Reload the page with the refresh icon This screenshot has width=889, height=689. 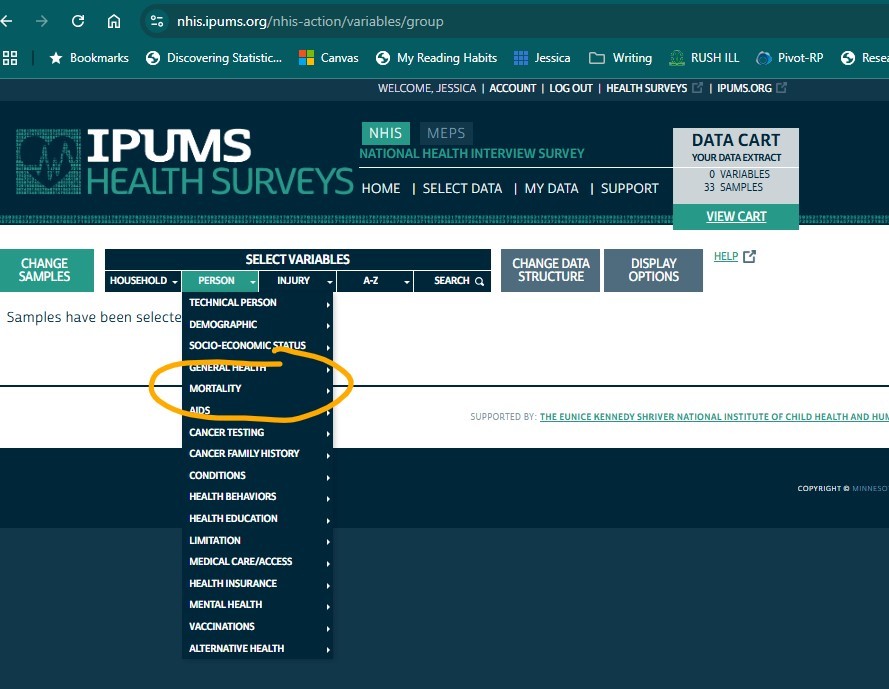(78, 22)
